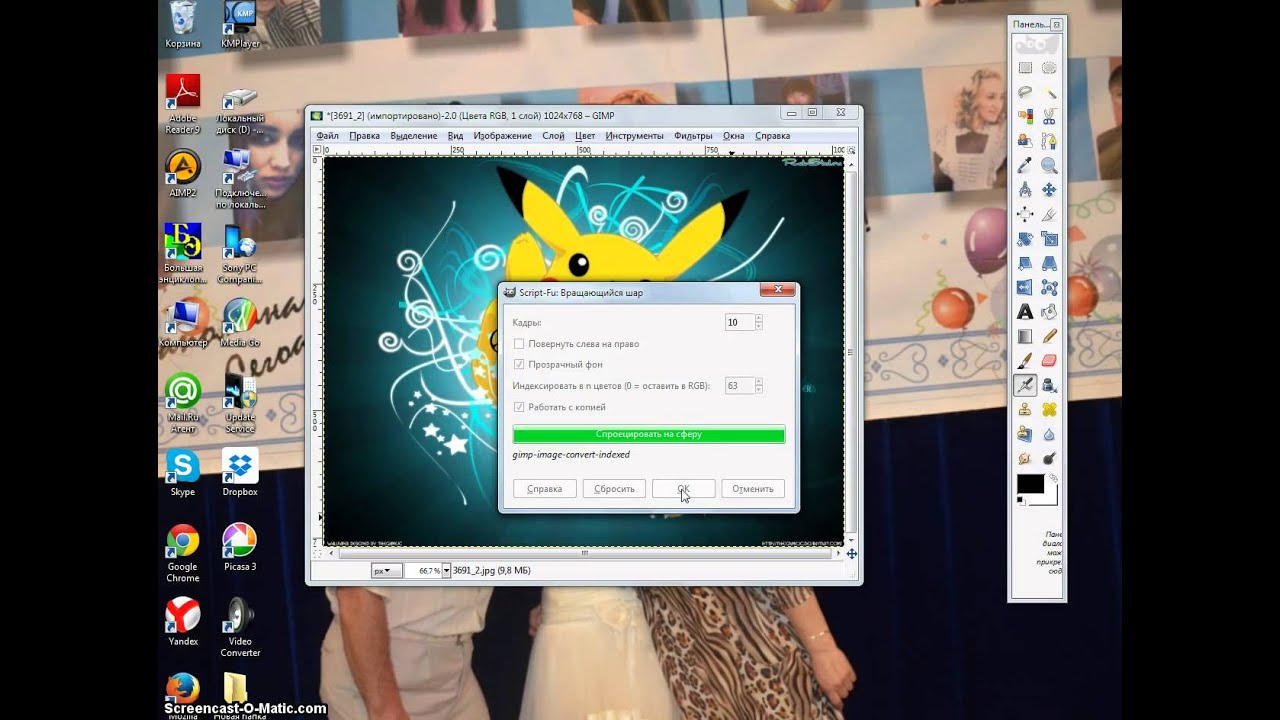Select the Cage Transform tool
The width and height of the screenshot is (1280, 720).
click(1049, 287)
